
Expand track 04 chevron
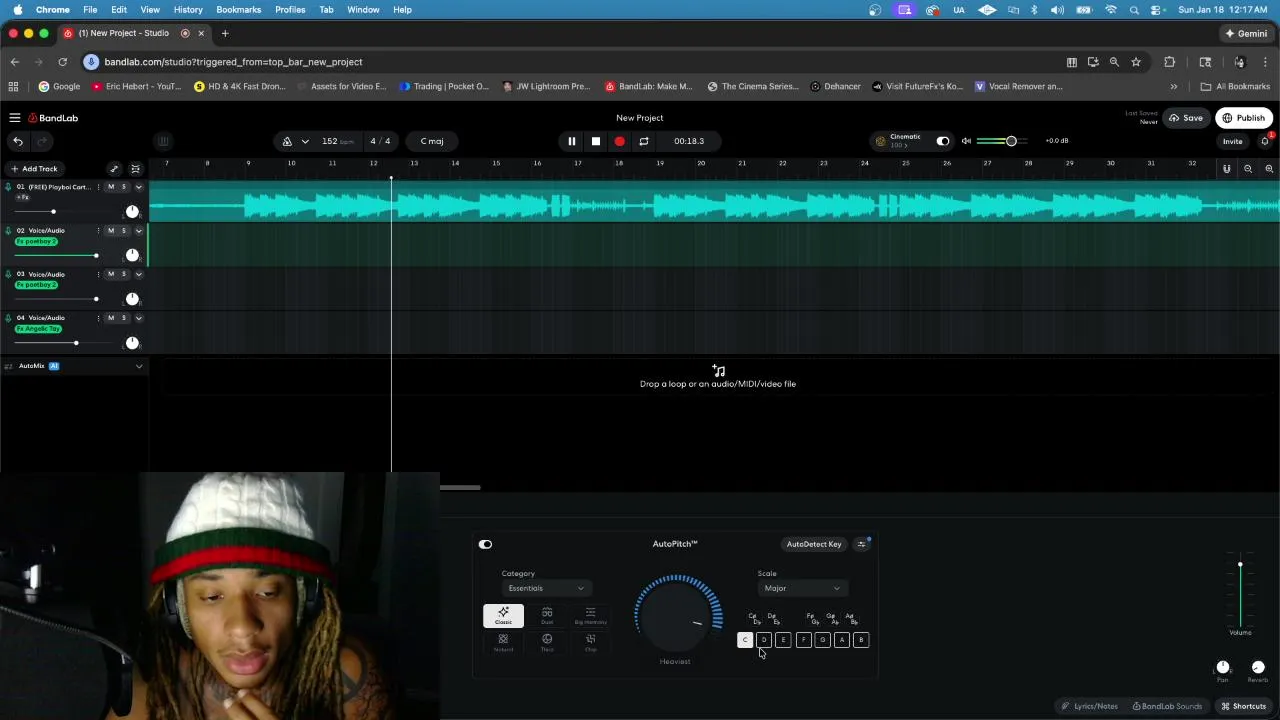139,318
